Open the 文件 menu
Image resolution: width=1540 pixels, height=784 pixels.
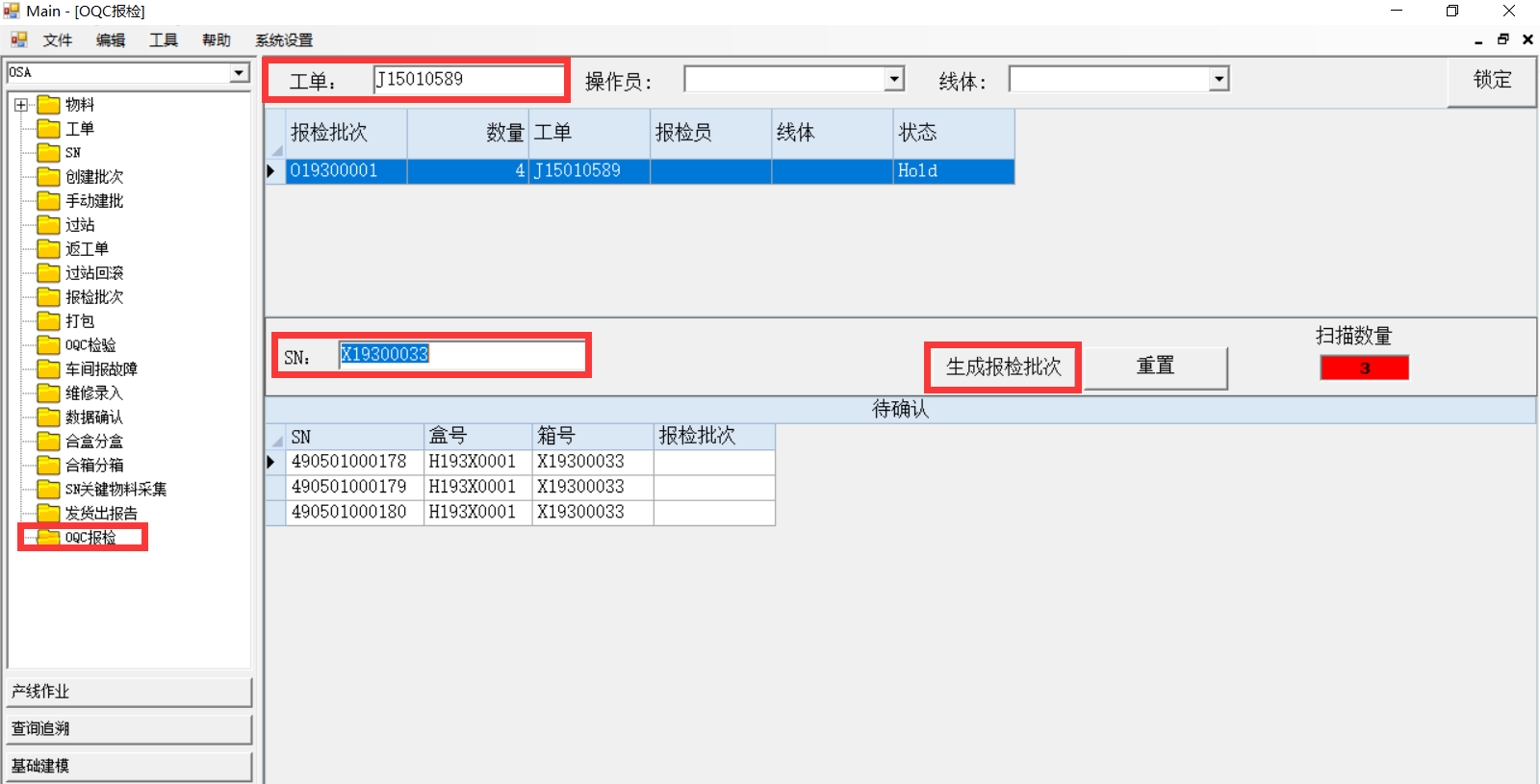tap(57, 40)
